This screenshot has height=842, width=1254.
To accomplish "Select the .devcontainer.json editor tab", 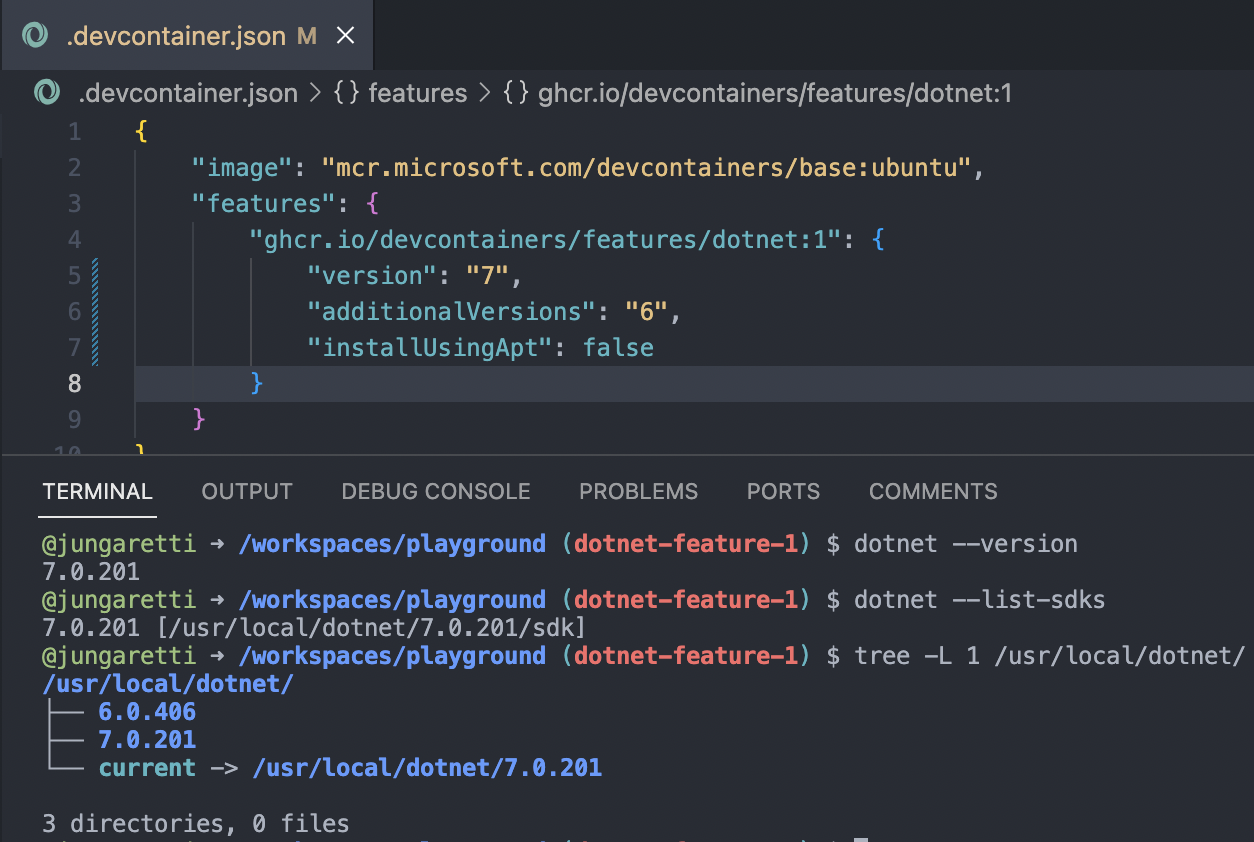I will pos(187,36).
